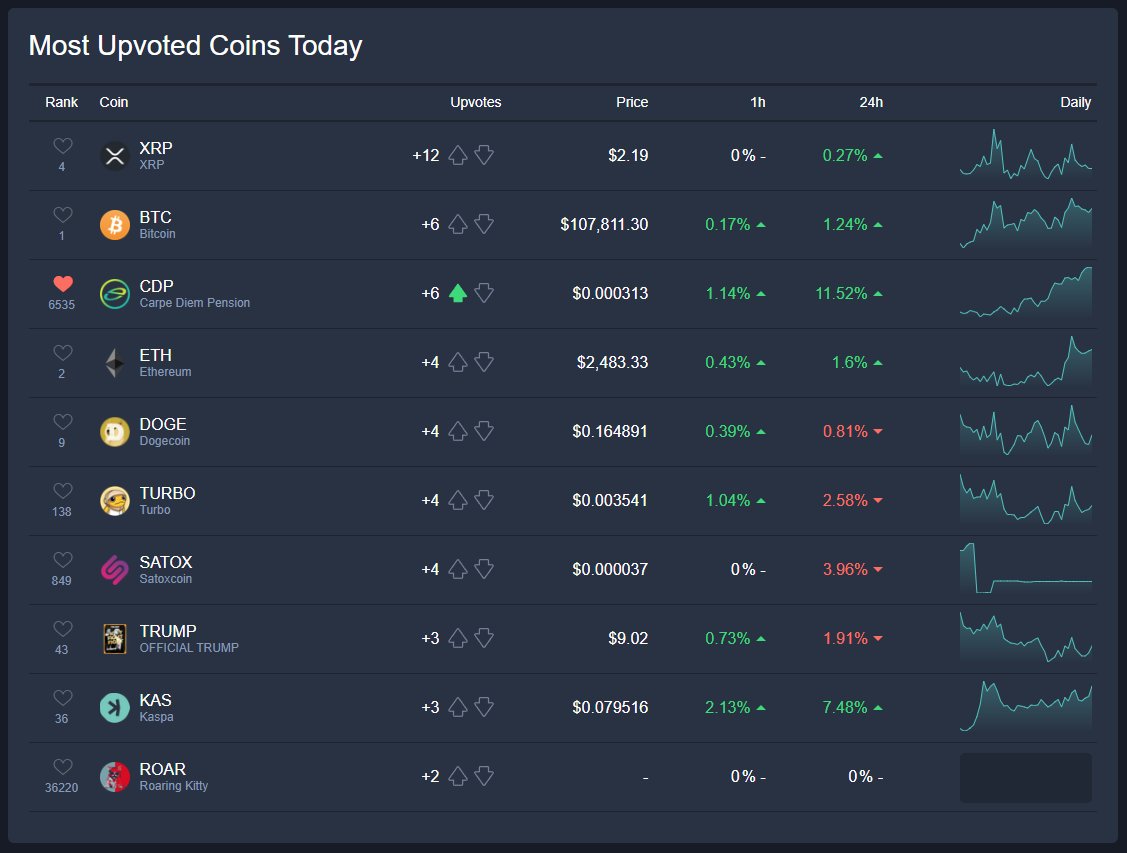Click the Kaspa teal logo

[115, 708]
